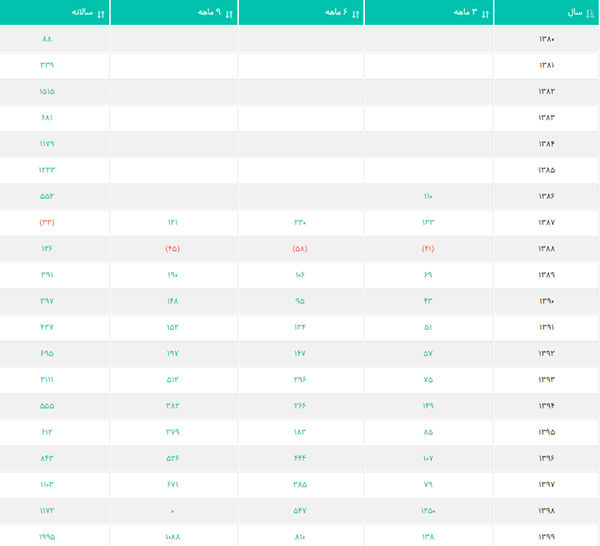Screen dimensions: 600x546
Task: Click 3-month value ۵۱ in ۱۳۹۱ row
Action: pos(428,327)
